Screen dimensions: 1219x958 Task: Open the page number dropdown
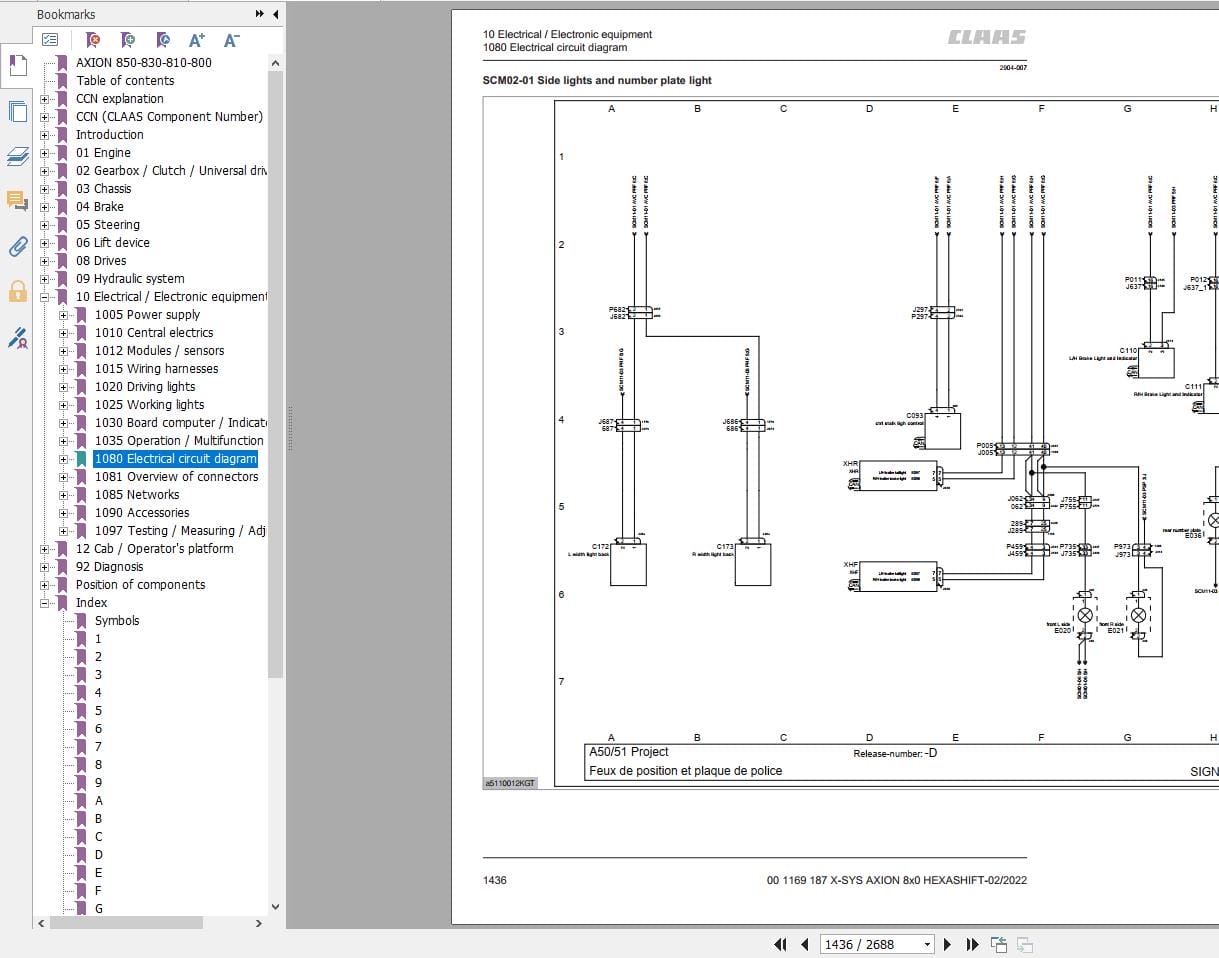[x=927, y=944]
